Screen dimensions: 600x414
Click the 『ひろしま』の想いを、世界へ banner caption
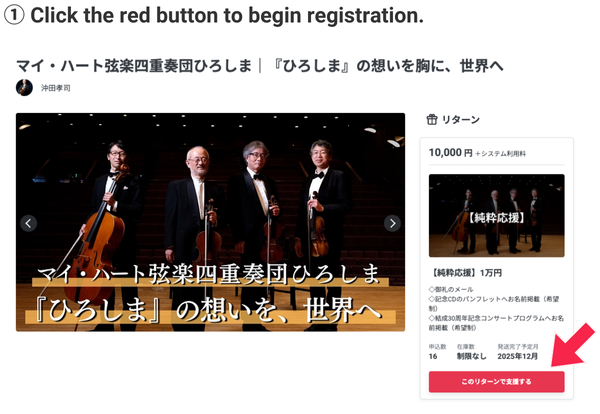(209, 310)
